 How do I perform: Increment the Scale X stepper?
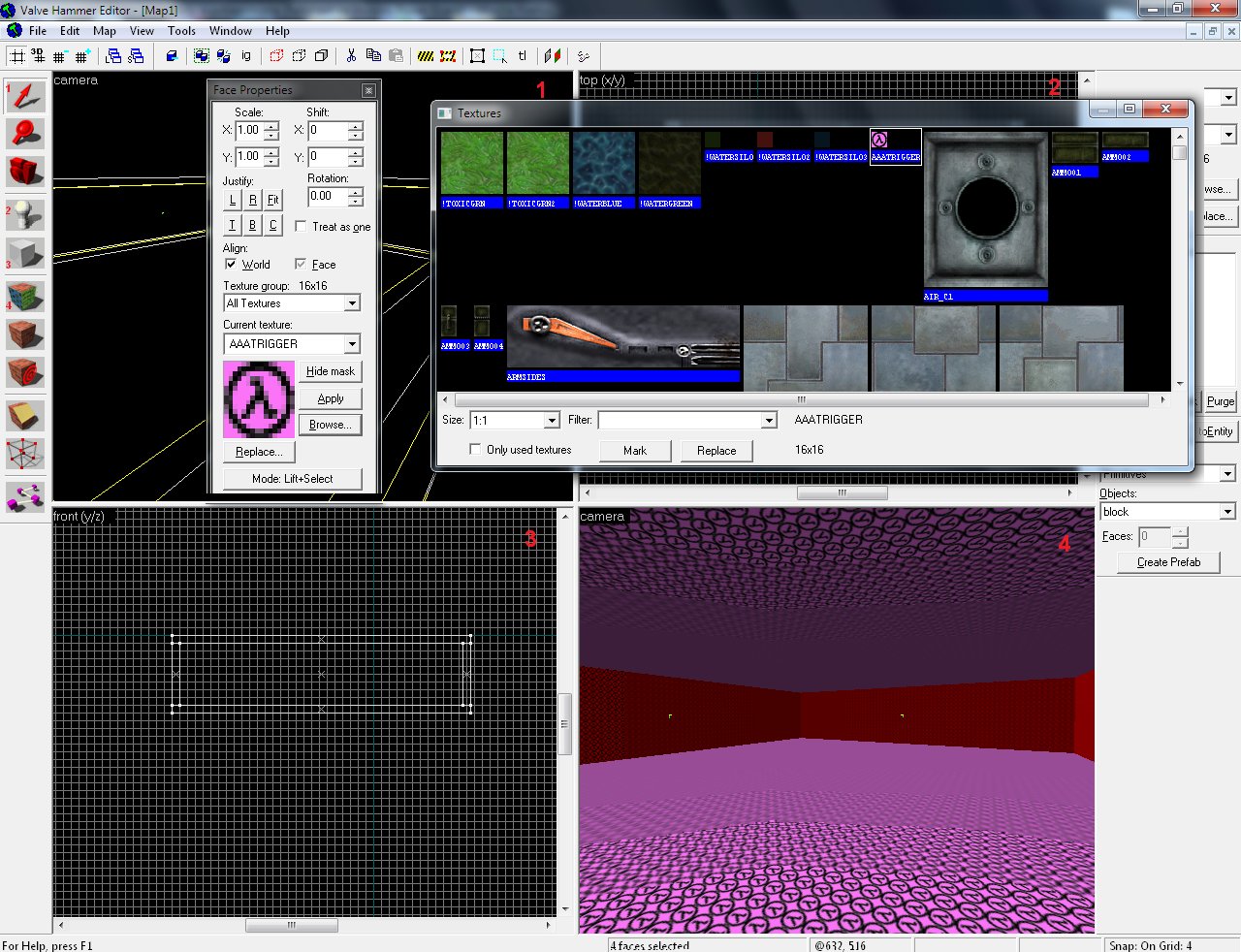pos(271,126)
